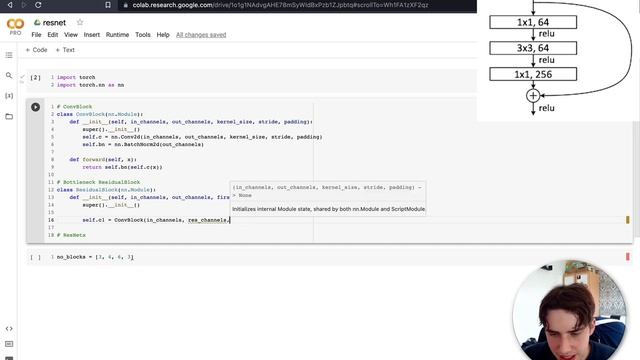Click the '# ResNetx' comment line
640x360 pixels.
pyautogui.click(x=71, y=235)
